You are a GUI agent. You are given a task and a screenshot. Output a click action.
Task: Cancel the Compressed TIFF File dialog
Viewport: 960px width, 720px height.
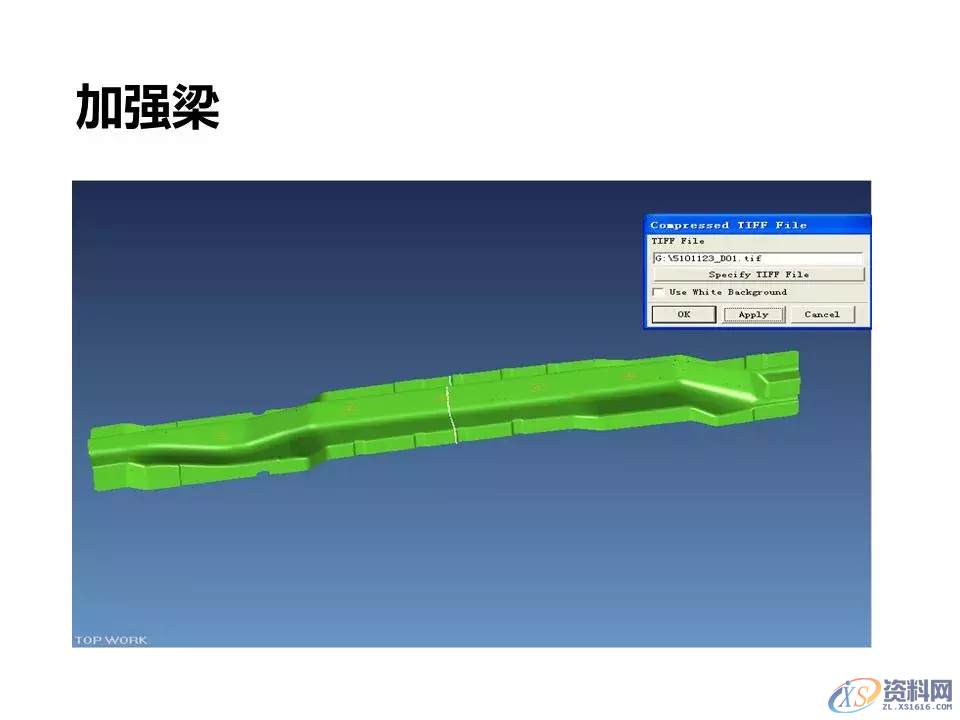(x=822, y=314)
